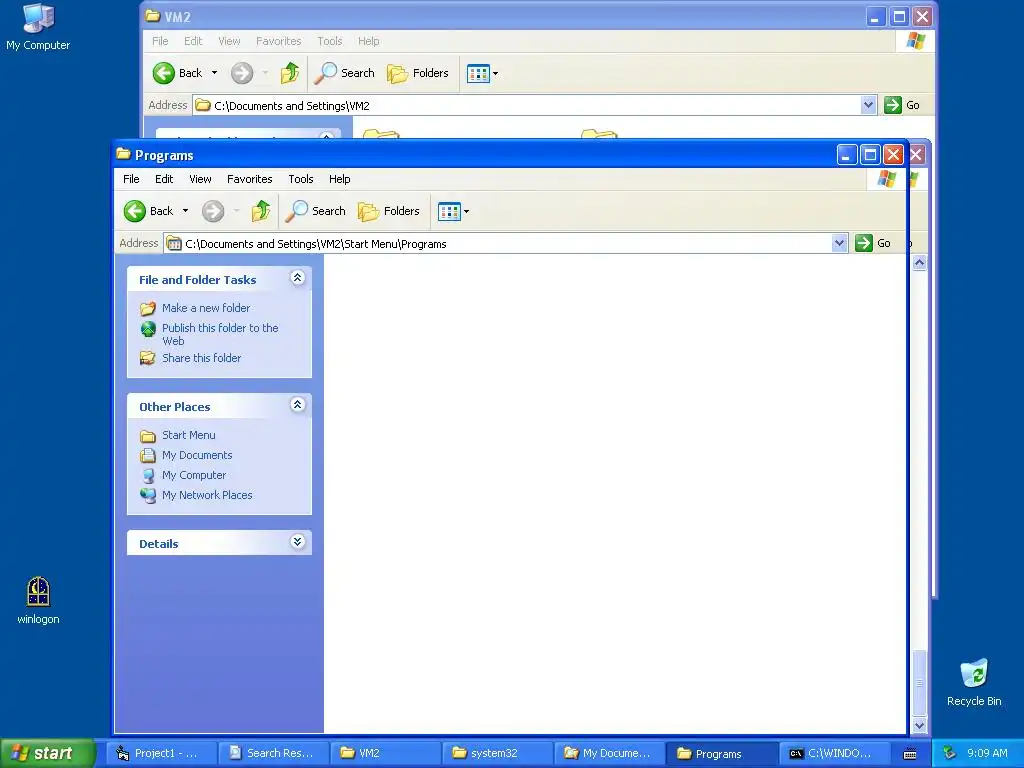Go up one level in VM2 window

[x=289, y=73]
